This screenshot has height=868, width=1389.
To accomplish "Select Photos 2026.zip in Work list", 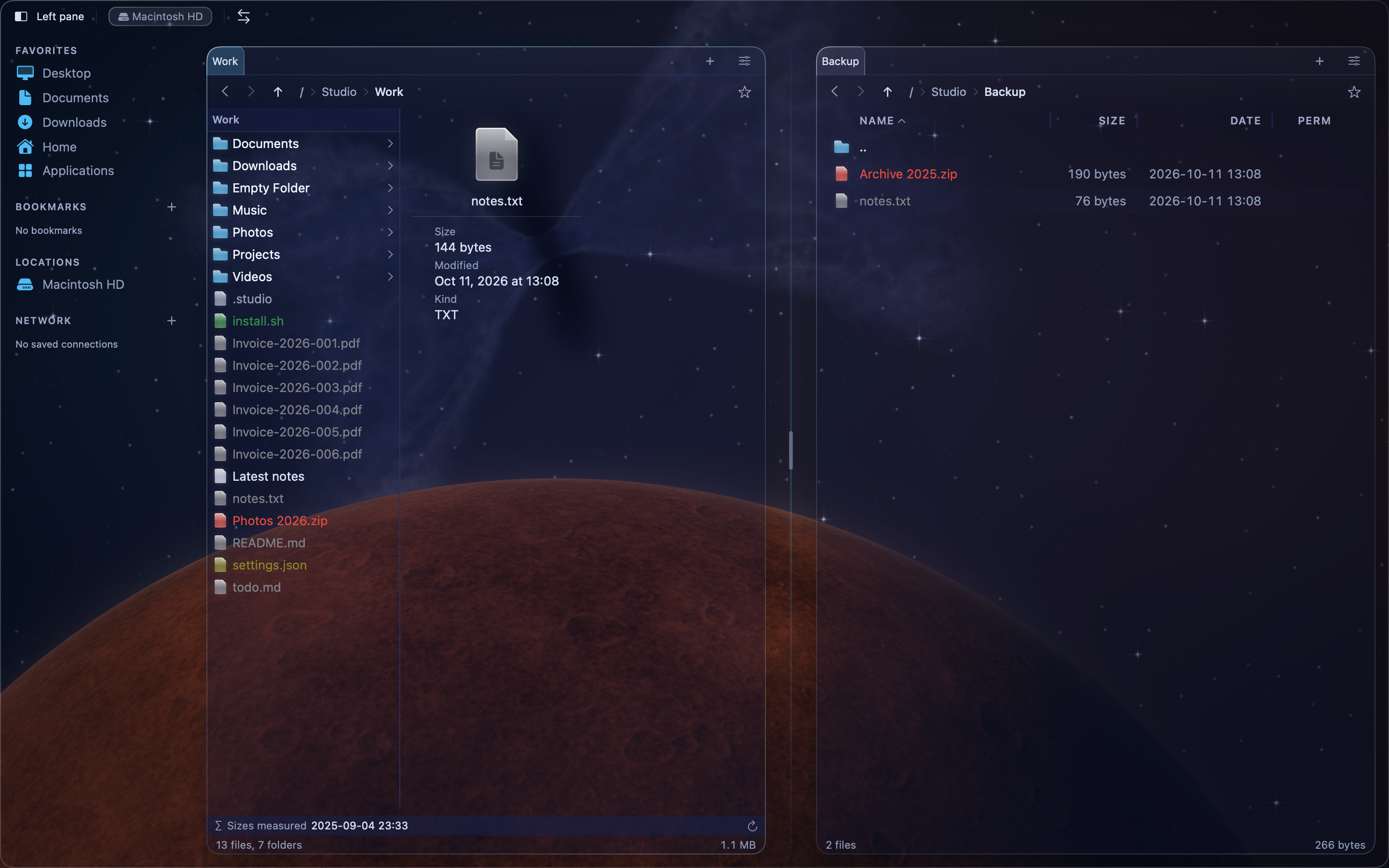I will pyautogui.click(x=304, y=521).
